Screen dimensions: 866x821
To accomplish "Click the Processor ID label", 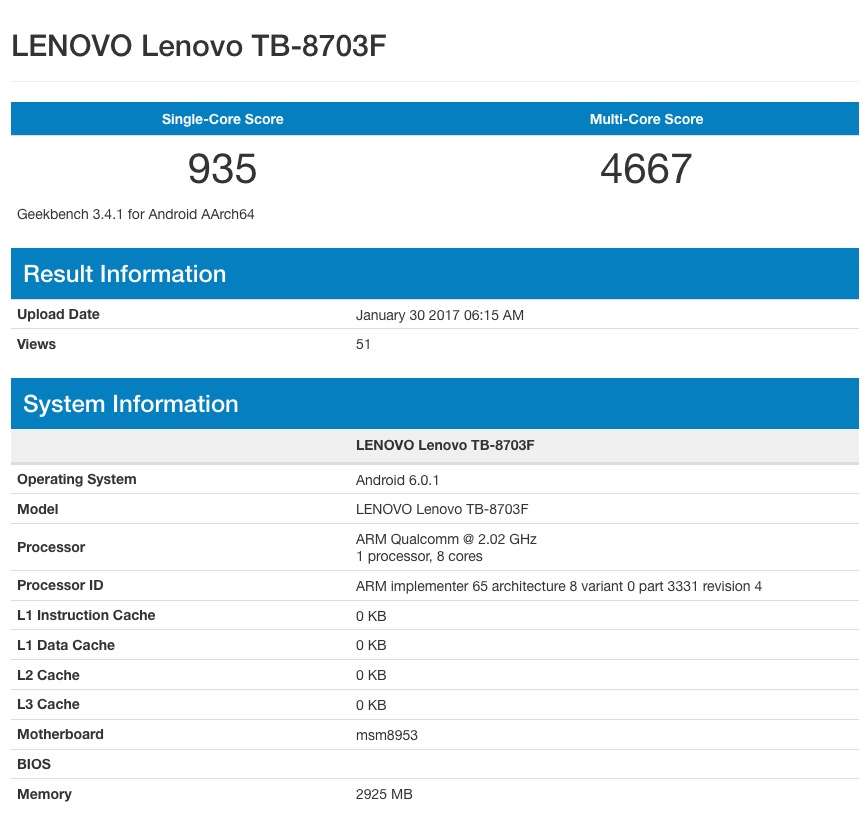I will coord(60,585).
